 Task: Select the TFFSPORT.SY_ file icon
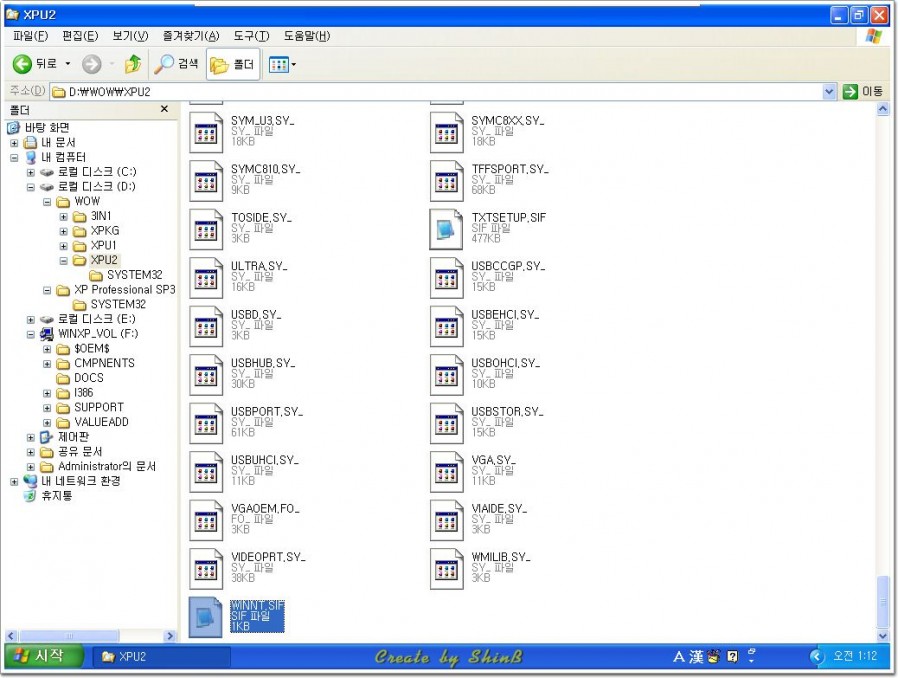coord(447,181)
